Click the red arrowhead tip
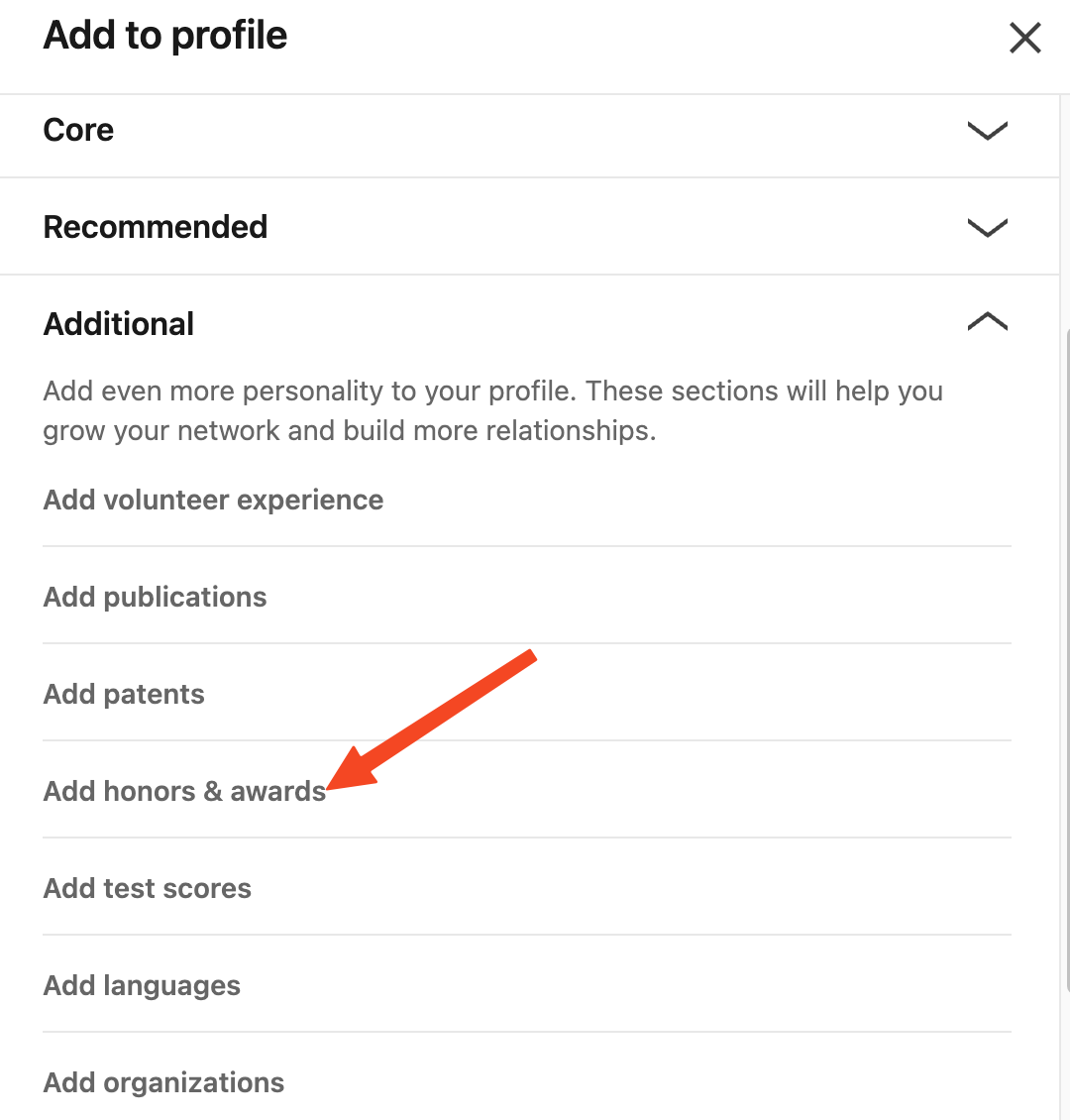Image resolution: width=1070 pixels, height=1120 pixels. (x=330, y=789)
